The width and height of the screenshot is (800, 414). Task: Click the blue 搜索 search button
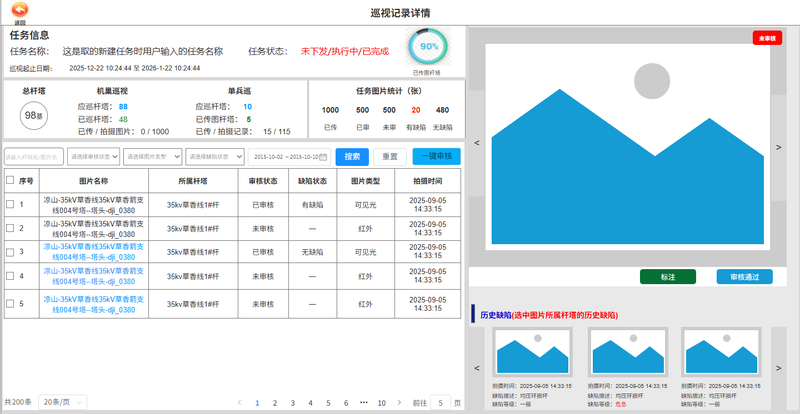[352, 157]
